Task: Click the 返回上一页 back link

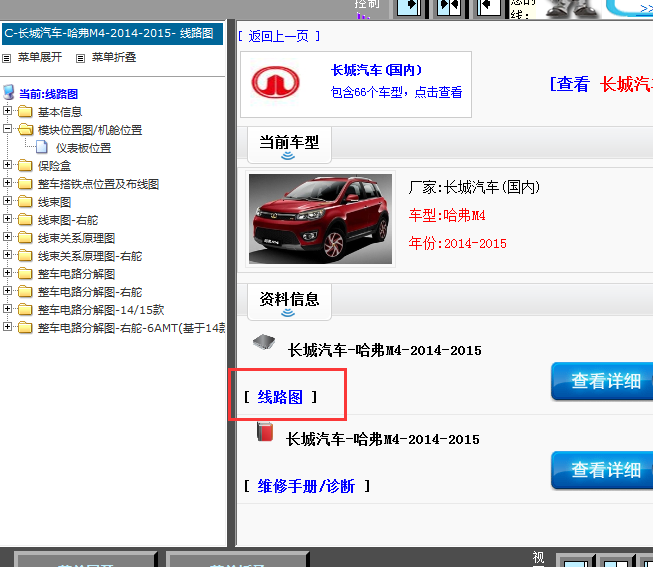Action: click(279, 36)
